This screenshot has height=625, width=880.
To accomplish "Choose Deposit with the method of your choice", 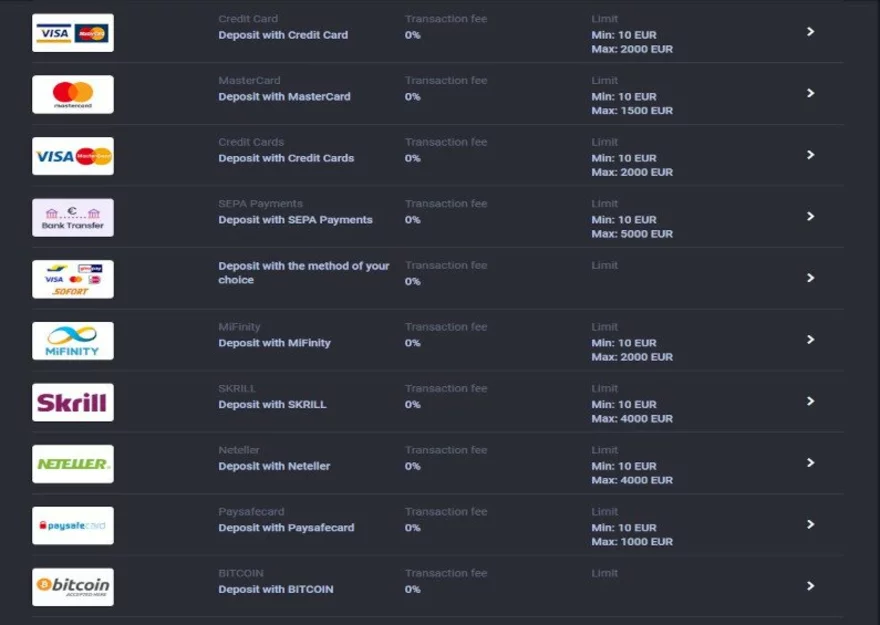I will point(303,273).
